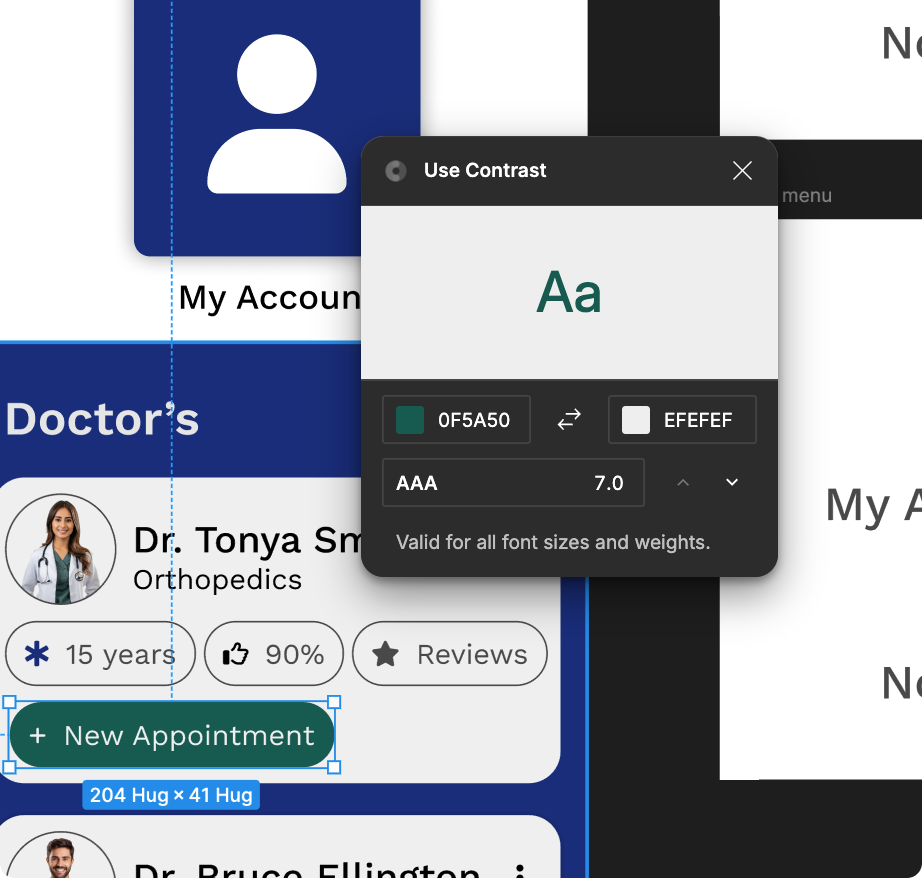
Task: Click the validity message text
Action: pos(553,542)
